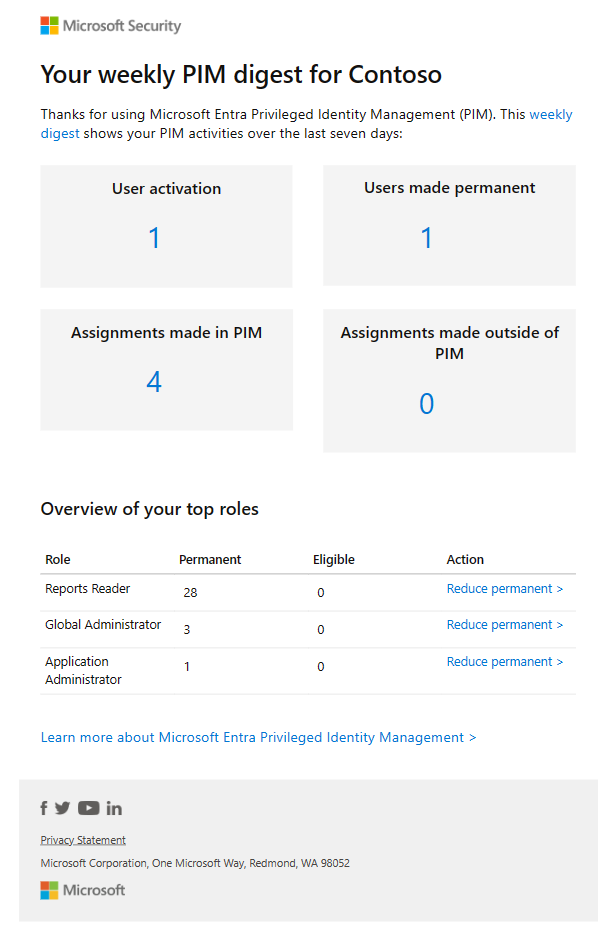
Task: Click the User activation tile
Action: click(x=166, y=225)
